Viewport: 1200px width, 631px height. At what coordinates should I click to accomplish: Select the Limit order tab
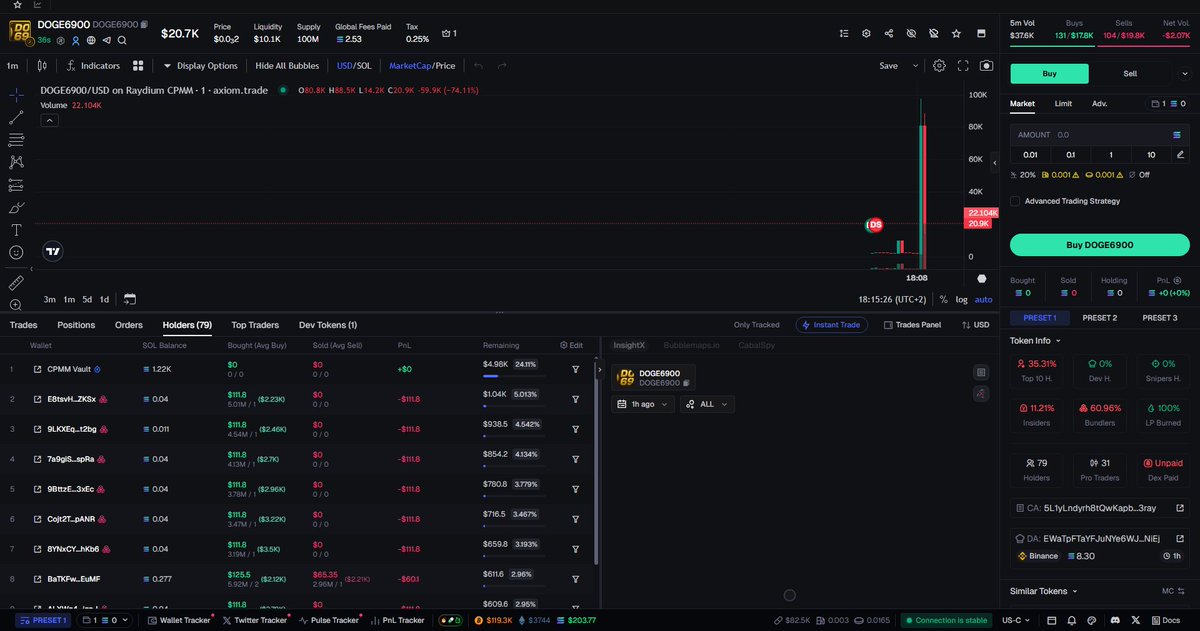click(x=1063, y=103)
